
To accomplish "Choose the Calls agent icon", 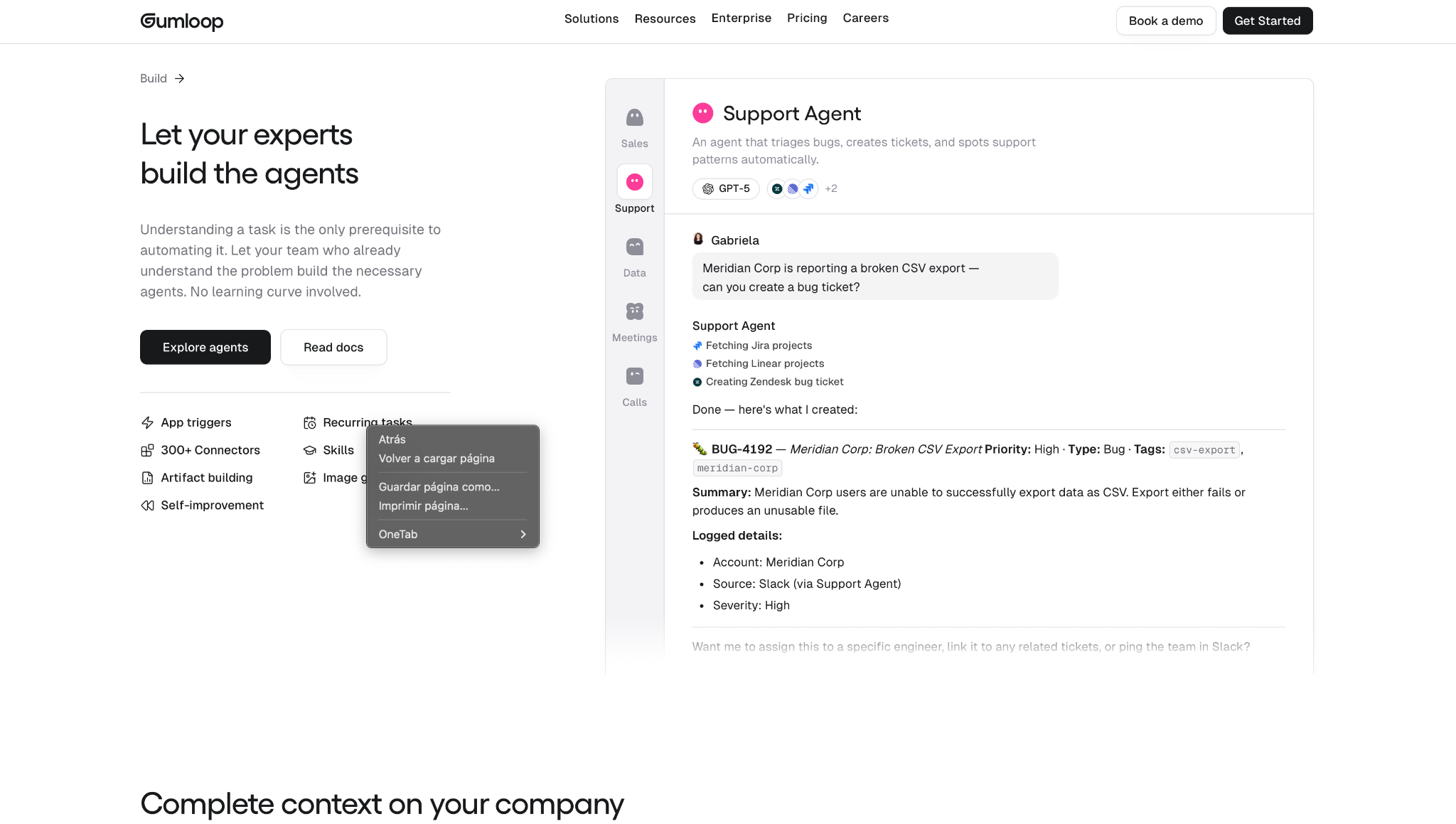I will [x=634, y=376].
